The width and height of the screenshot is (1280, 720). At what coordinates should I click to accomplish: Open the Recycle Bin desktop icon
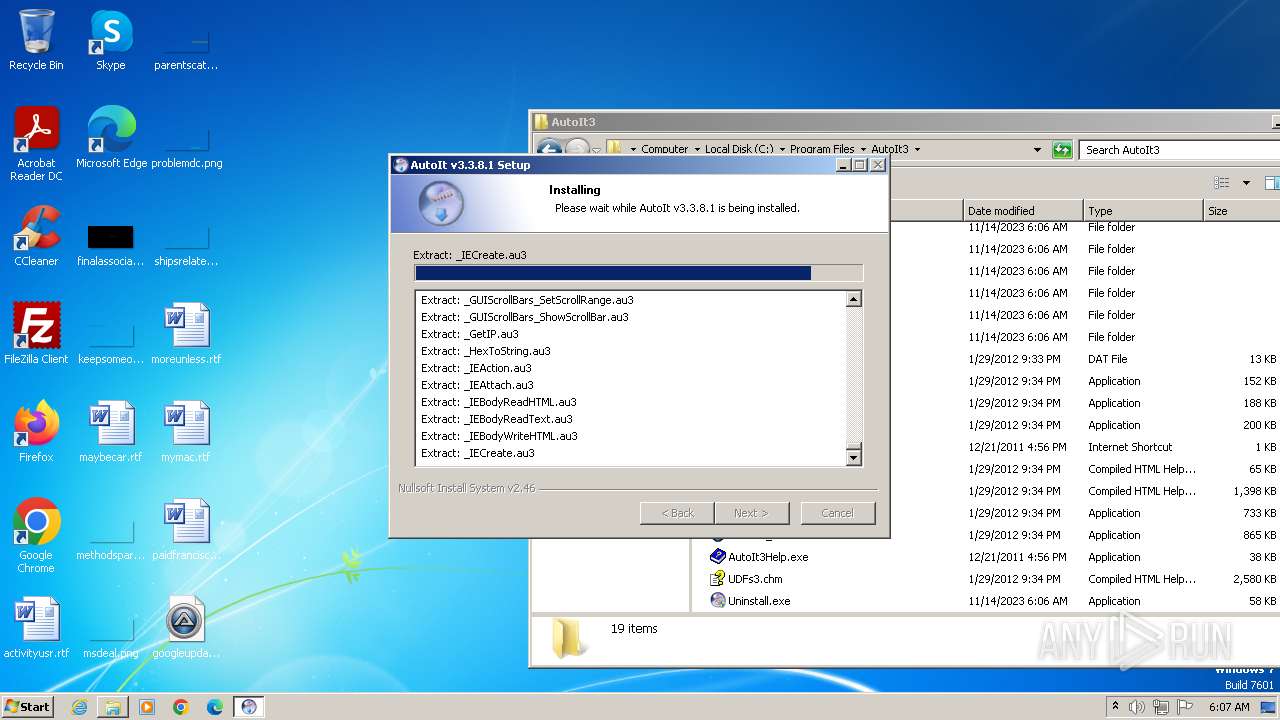pos(36,40)
